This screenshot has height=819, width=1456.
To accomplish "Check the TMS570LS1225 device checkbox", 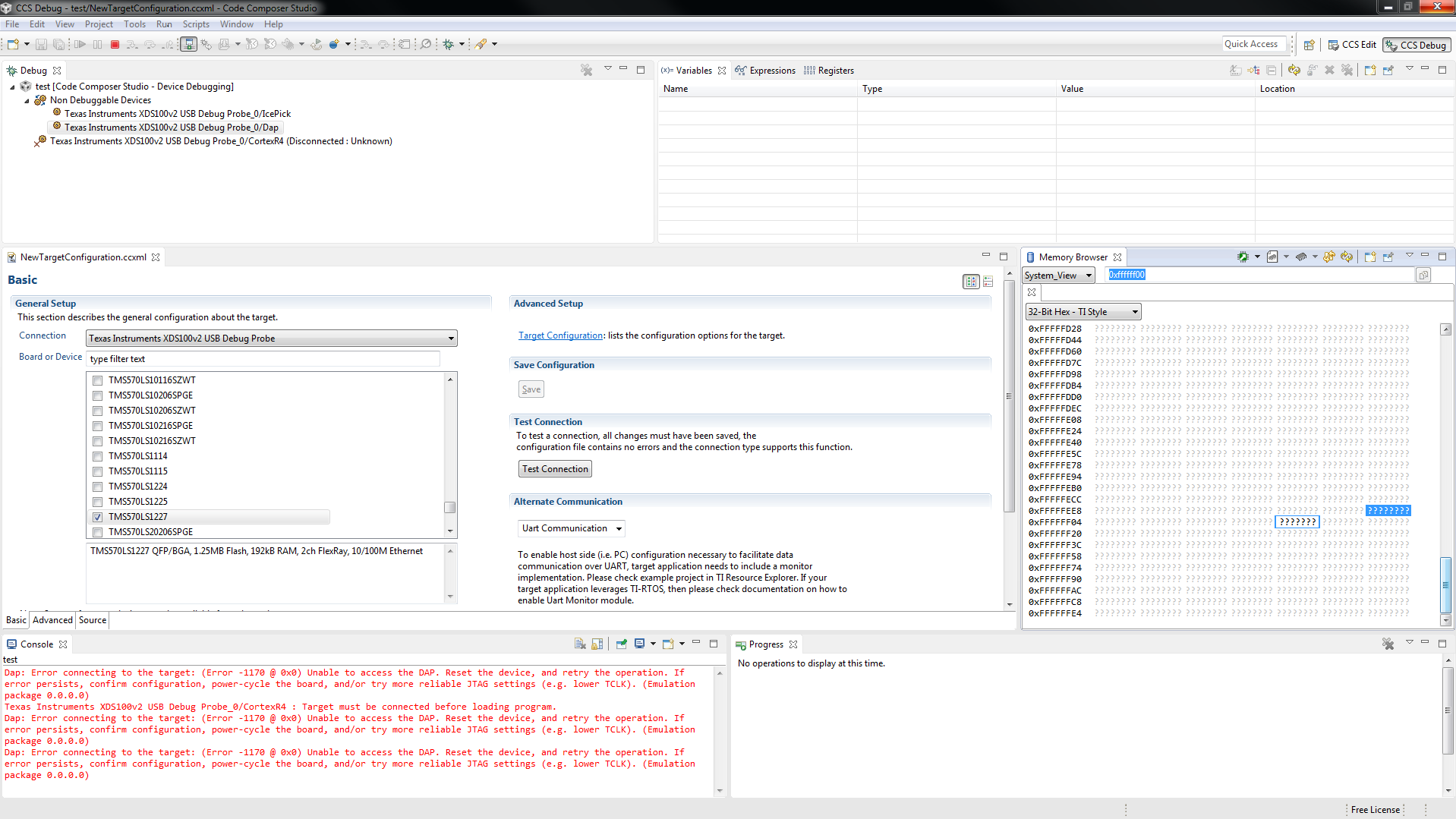I will (x=97, y=502).
